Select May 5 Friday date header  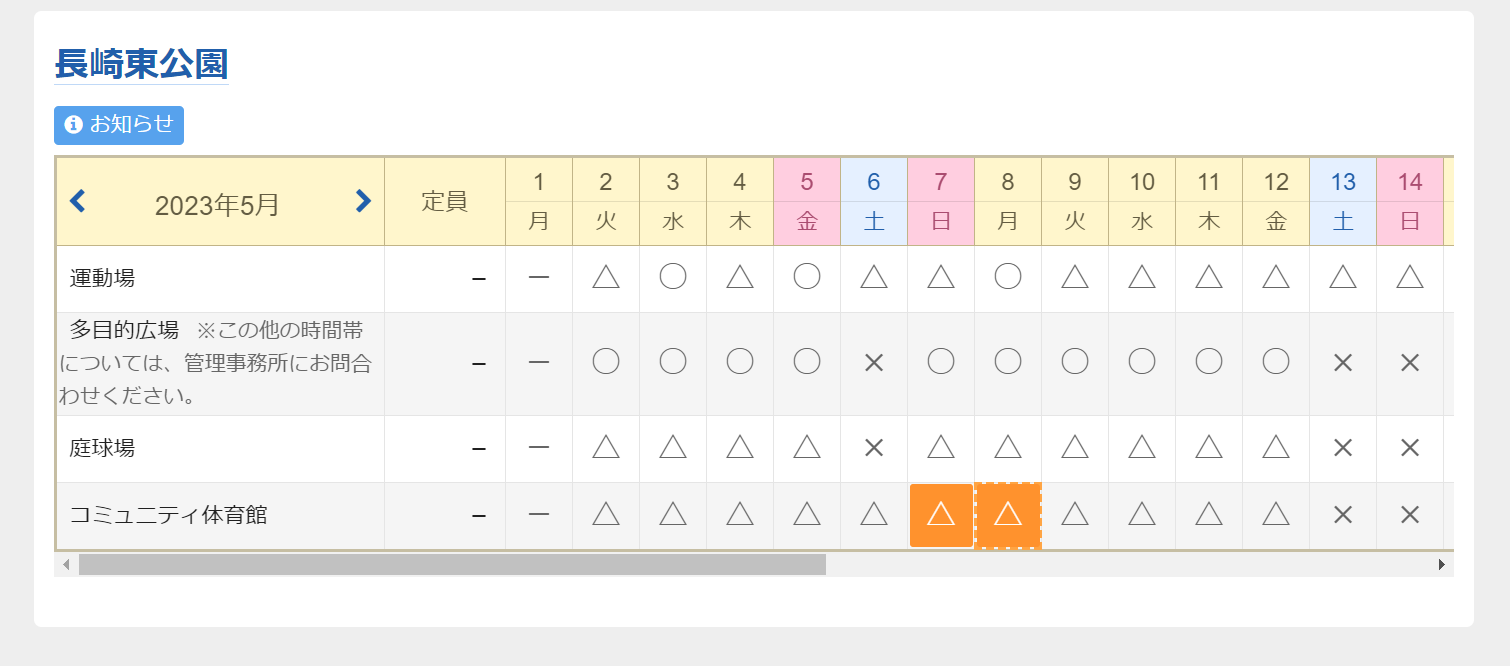pyautogui.click(x=807, y=201)
